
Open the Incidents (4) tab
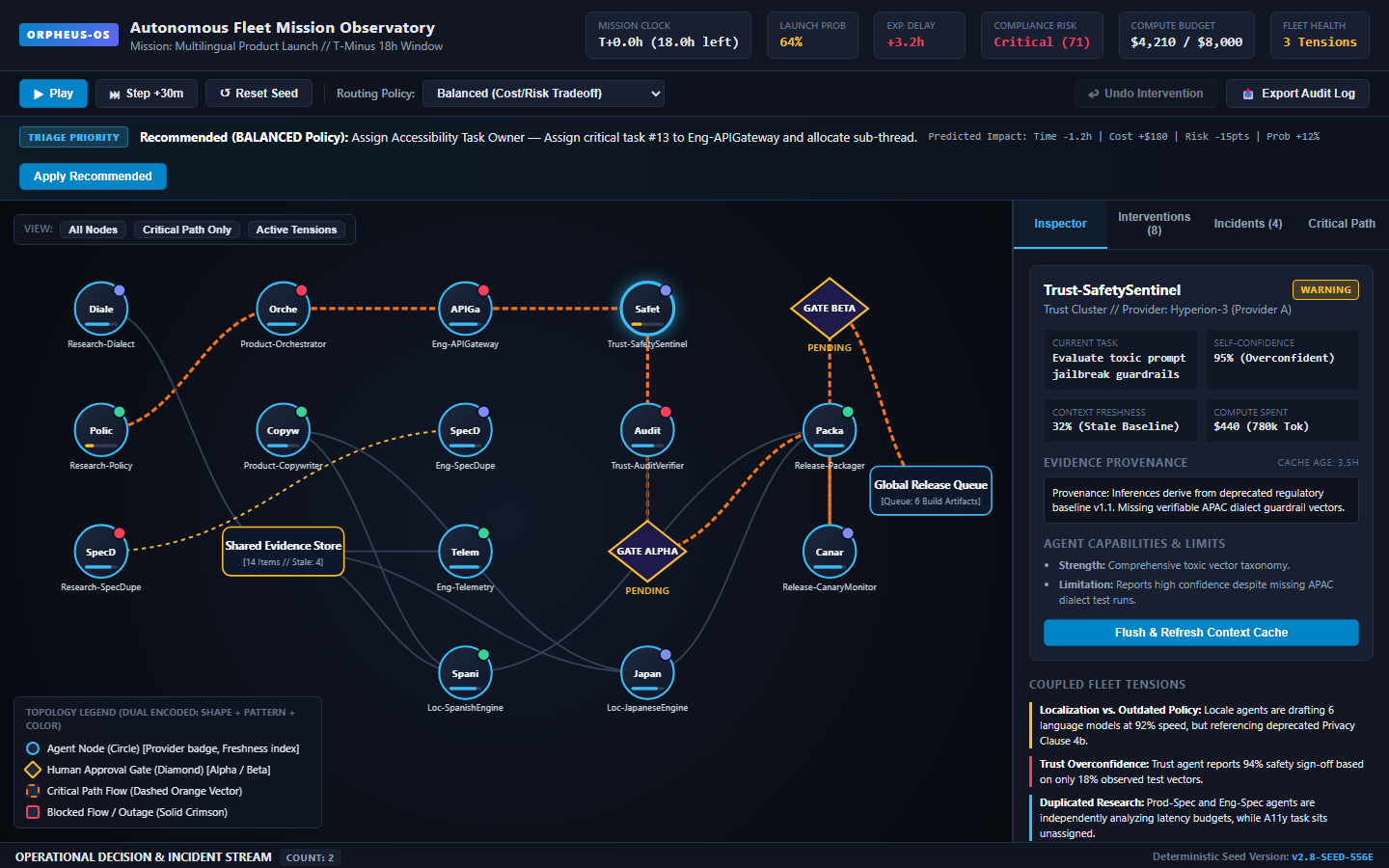point(1248,224)
